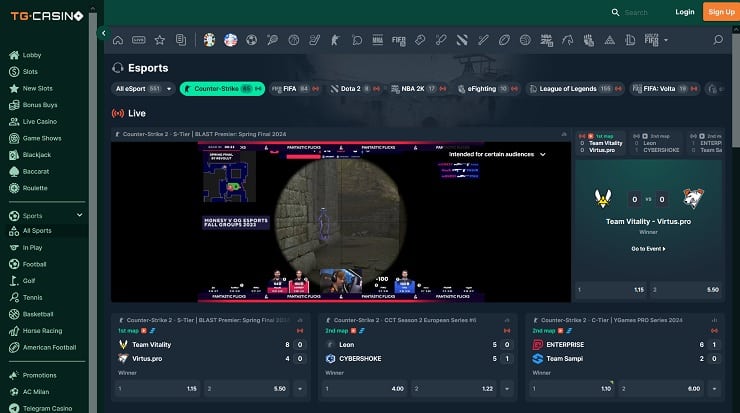This screenshot has width=740, height=413.
Task: Bet on ENTERPRISE at odds 1.10
Action: [x=572, y=389]
